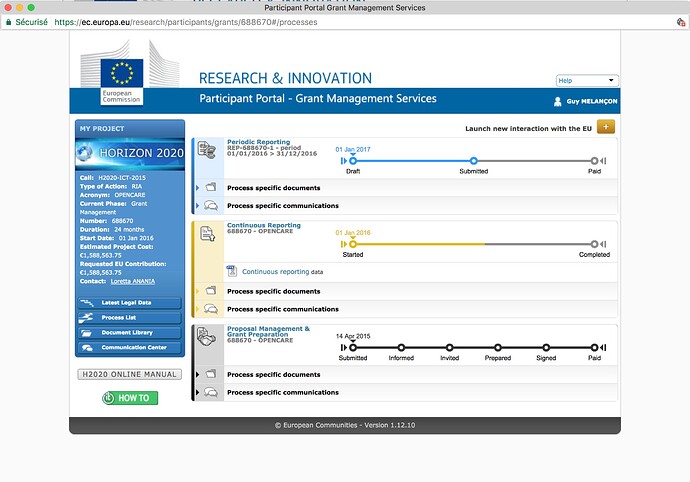Click Submitted marker on Proposal Management timeline
This screenshot has width=690, height=482.
(353, 347)
